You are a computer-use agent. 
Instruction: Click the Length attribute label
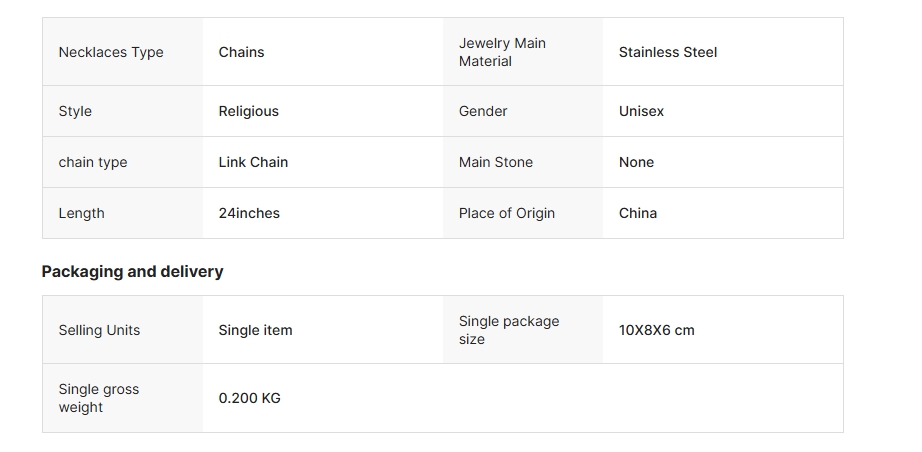point(81,213)
